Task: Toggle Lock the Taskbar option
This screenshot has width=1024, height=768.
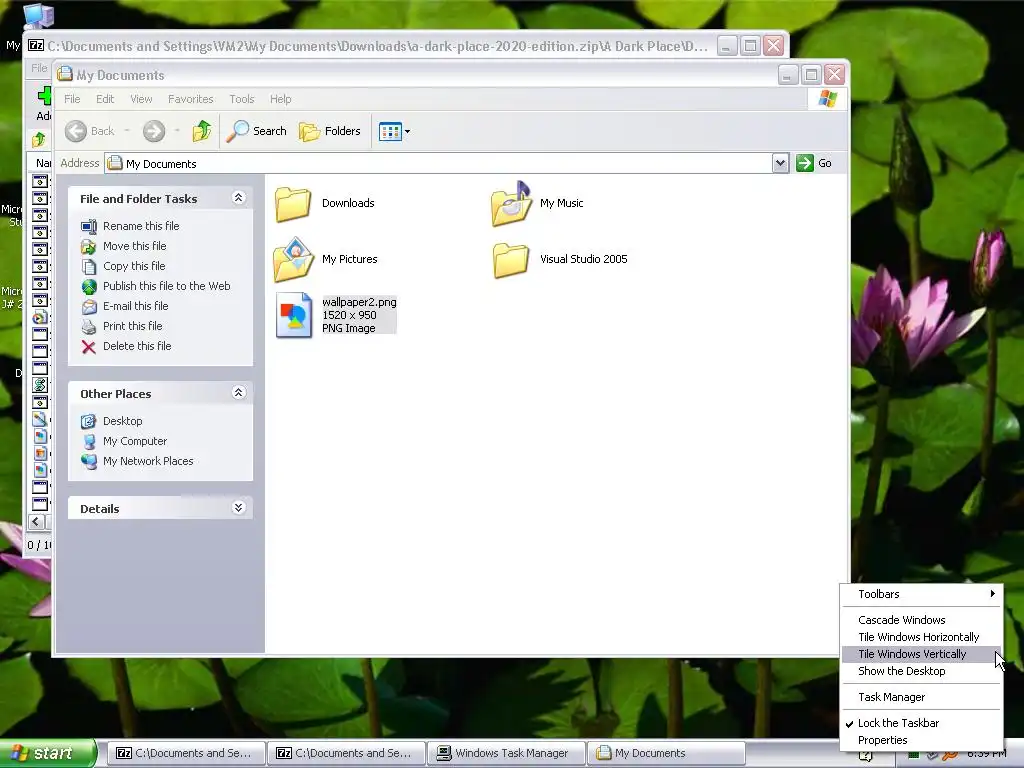Action: pos(921,723)
